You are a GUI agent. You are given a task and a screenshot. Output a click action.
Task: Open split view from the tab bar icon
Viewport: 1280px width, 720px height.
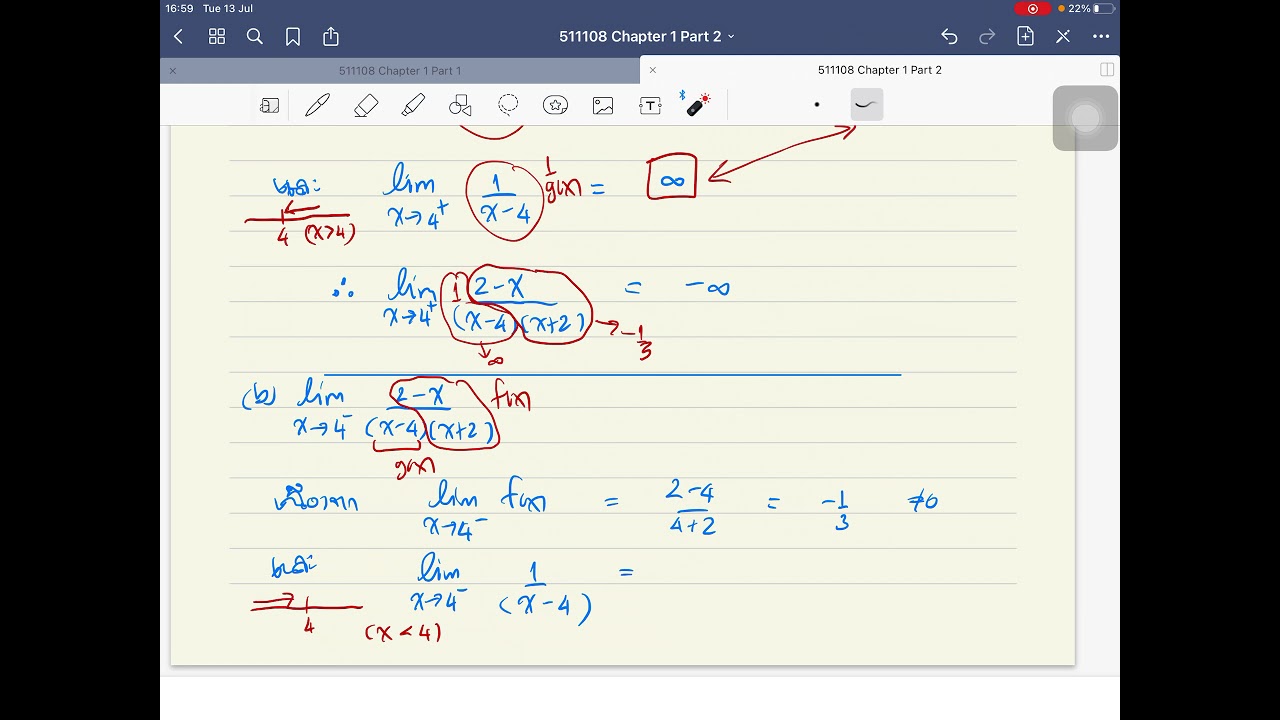tap(1107, 70)
